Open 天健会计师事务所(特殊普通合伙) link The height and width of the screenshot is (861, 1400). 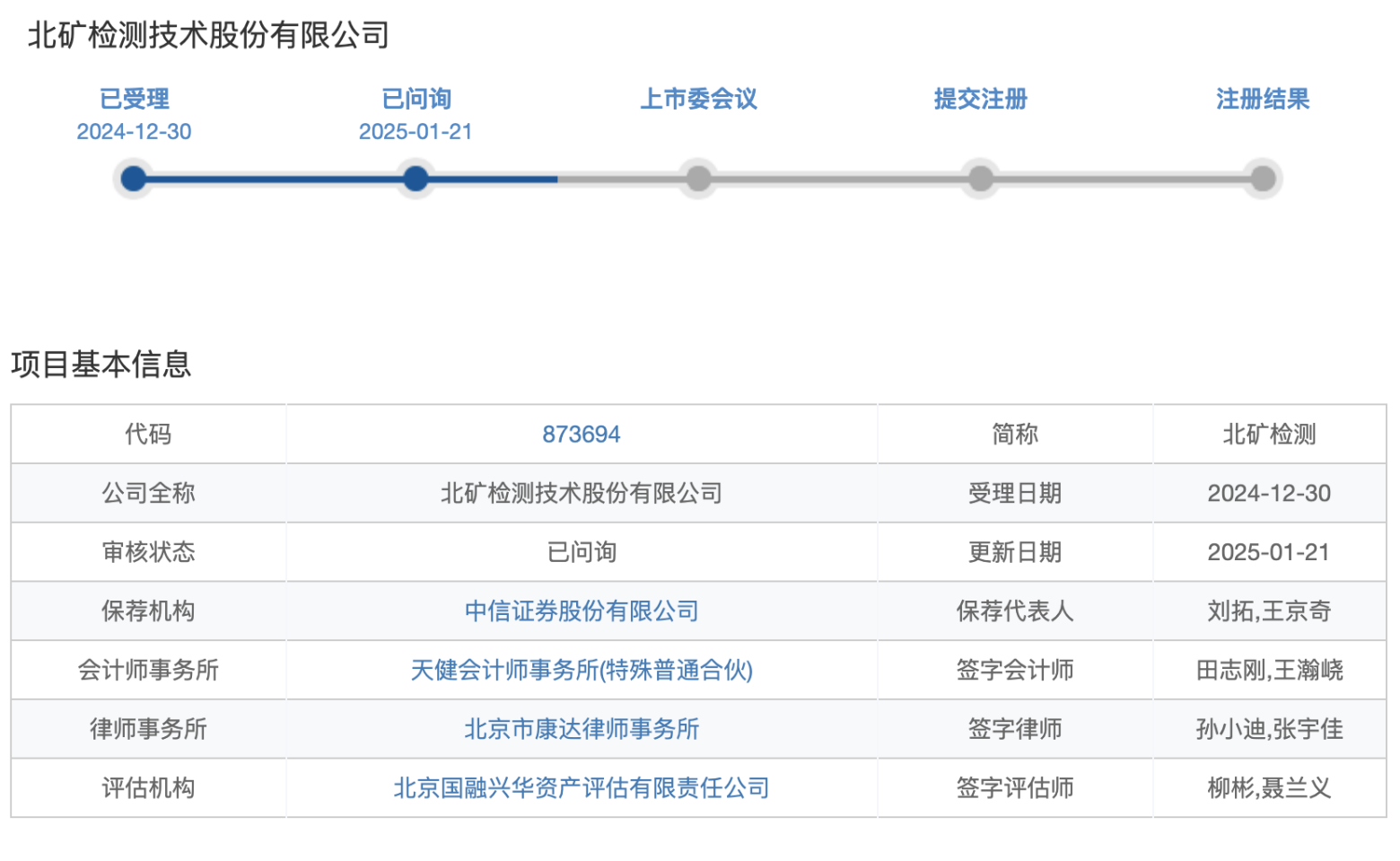(x=582, y=670)
